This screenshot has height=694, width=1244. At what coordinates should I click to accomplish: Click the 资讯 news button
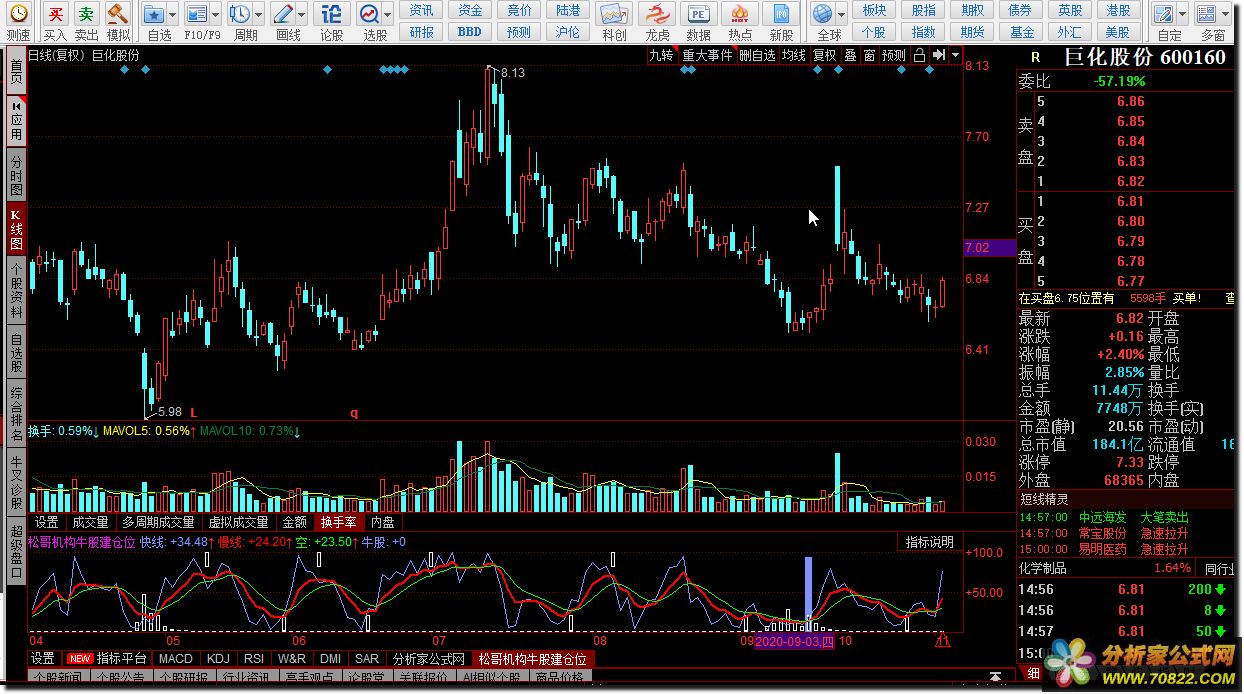click(x=423, y=10)
